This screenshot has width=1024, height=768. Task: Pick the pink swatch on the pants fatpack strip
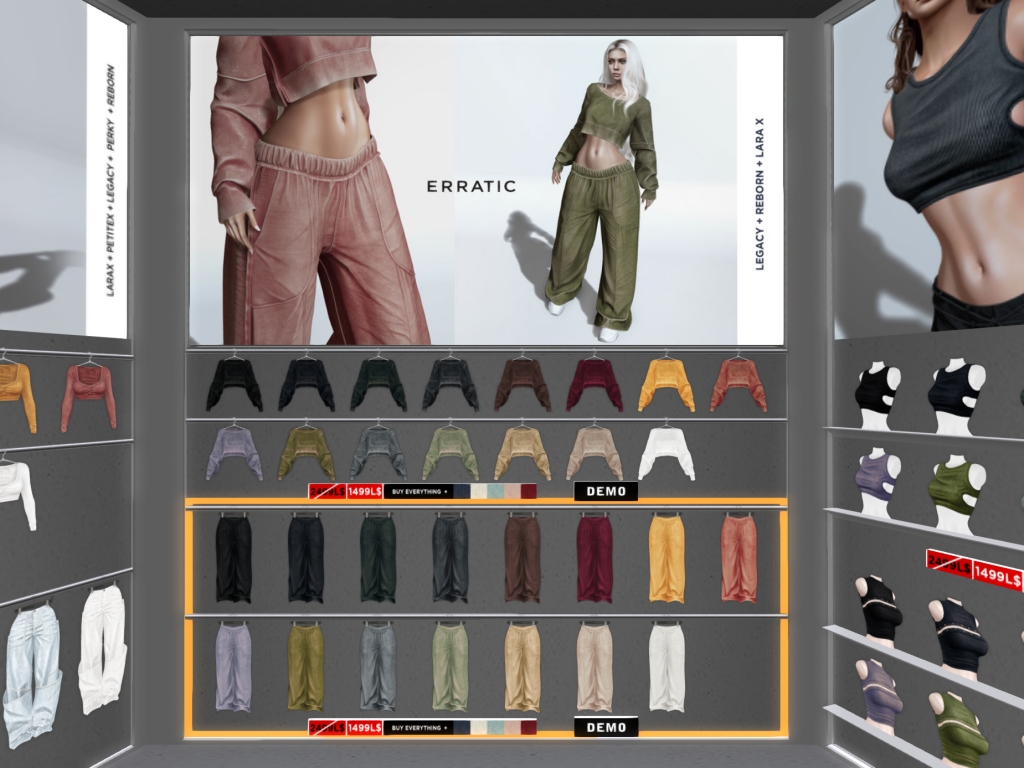511,728
